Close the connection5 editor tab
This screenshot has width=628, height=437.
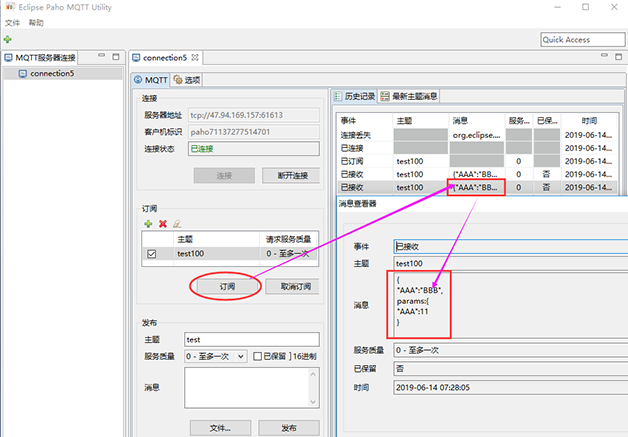click(196, 58)
